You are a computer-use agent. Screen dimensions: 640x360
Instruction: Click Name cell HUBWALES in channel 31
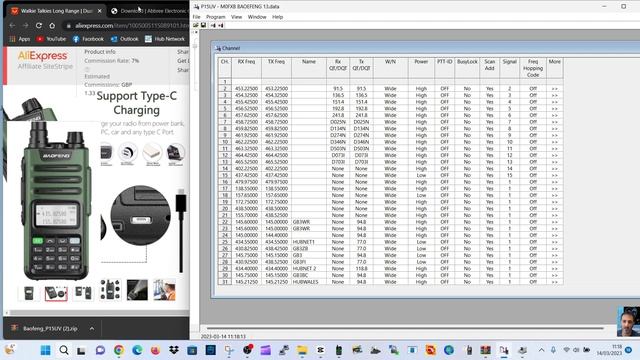point(309,282)
